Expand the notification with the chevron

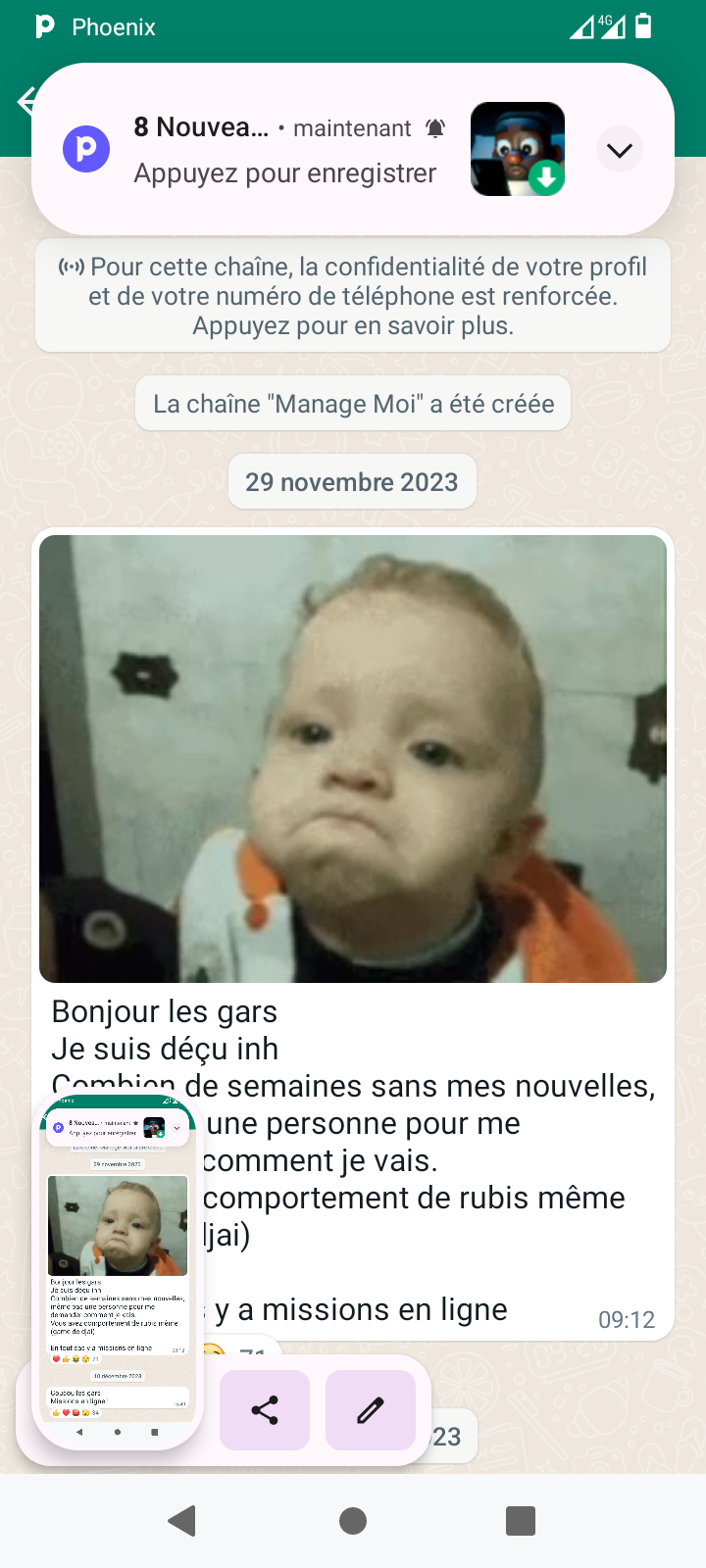[620, 150]
